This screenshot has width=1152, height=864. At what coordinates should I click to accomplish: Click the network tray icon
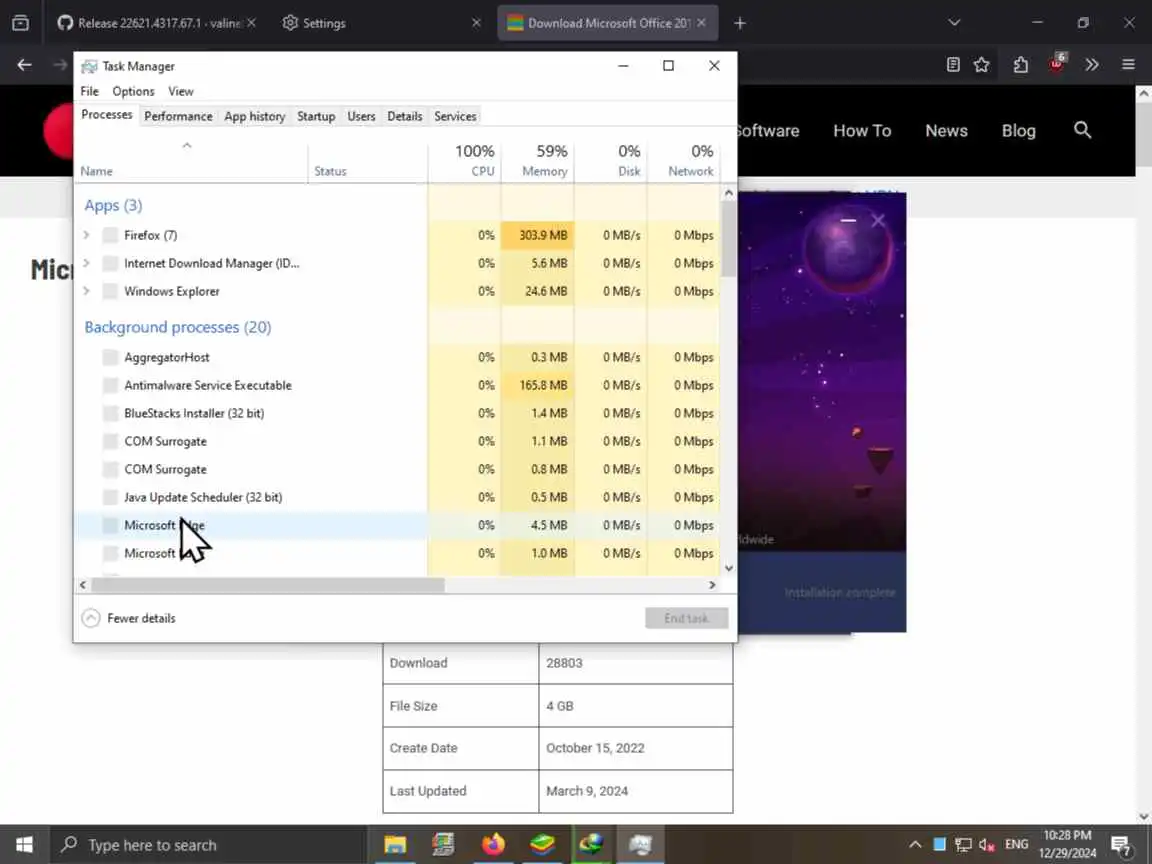(x=963, y=845)
